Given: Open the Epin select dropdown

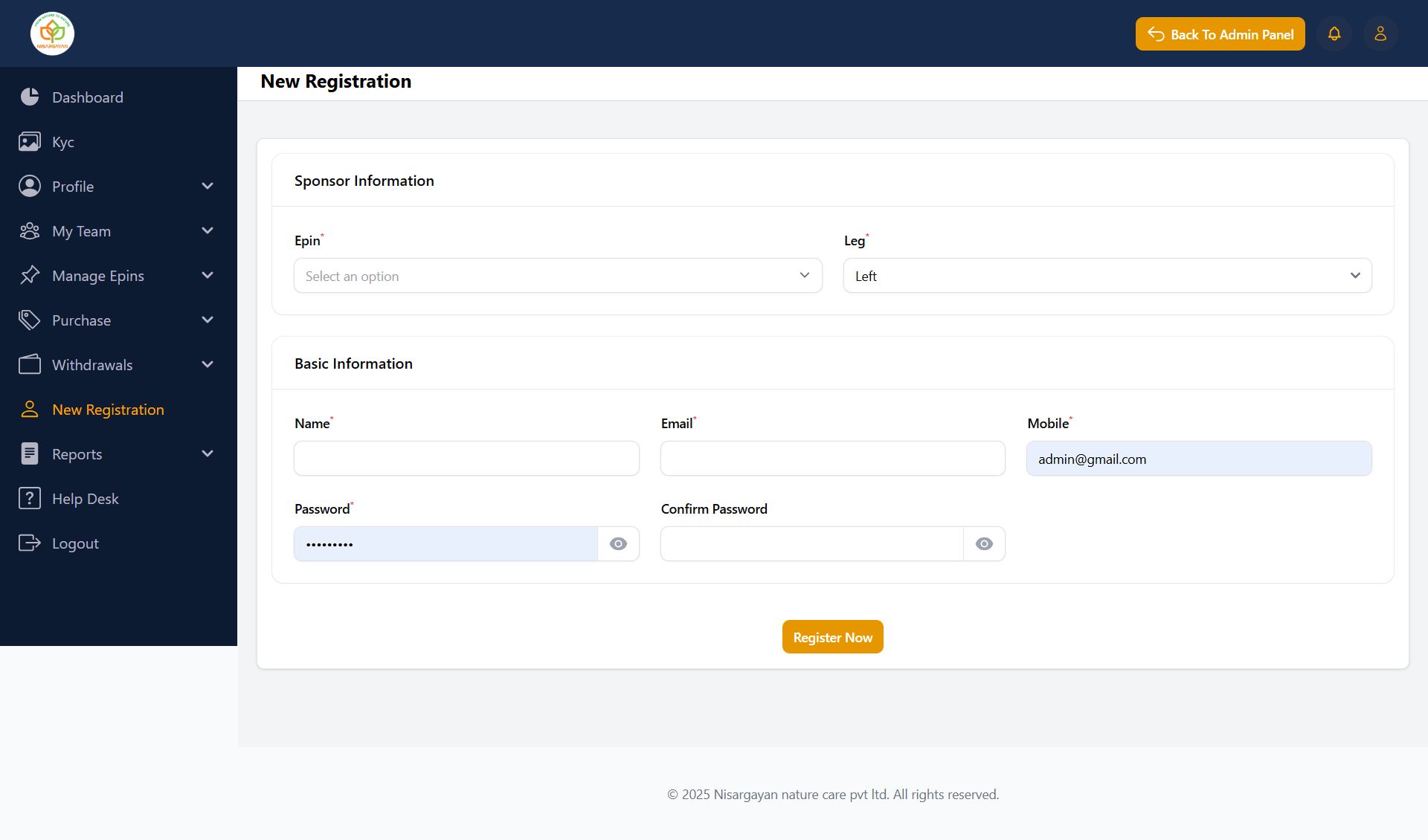Looking at the screenshot, I should click(x=558, y=276).
